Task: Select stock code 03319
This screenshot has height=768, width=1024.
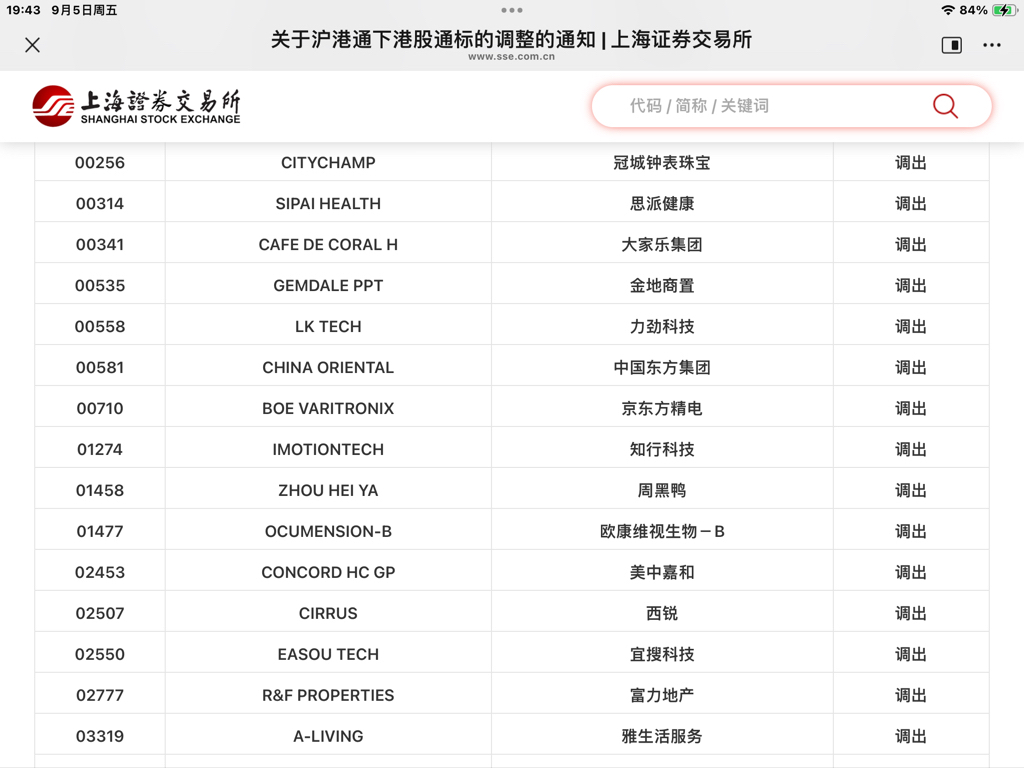Action: pyautogui.click(x=100, y=737)
